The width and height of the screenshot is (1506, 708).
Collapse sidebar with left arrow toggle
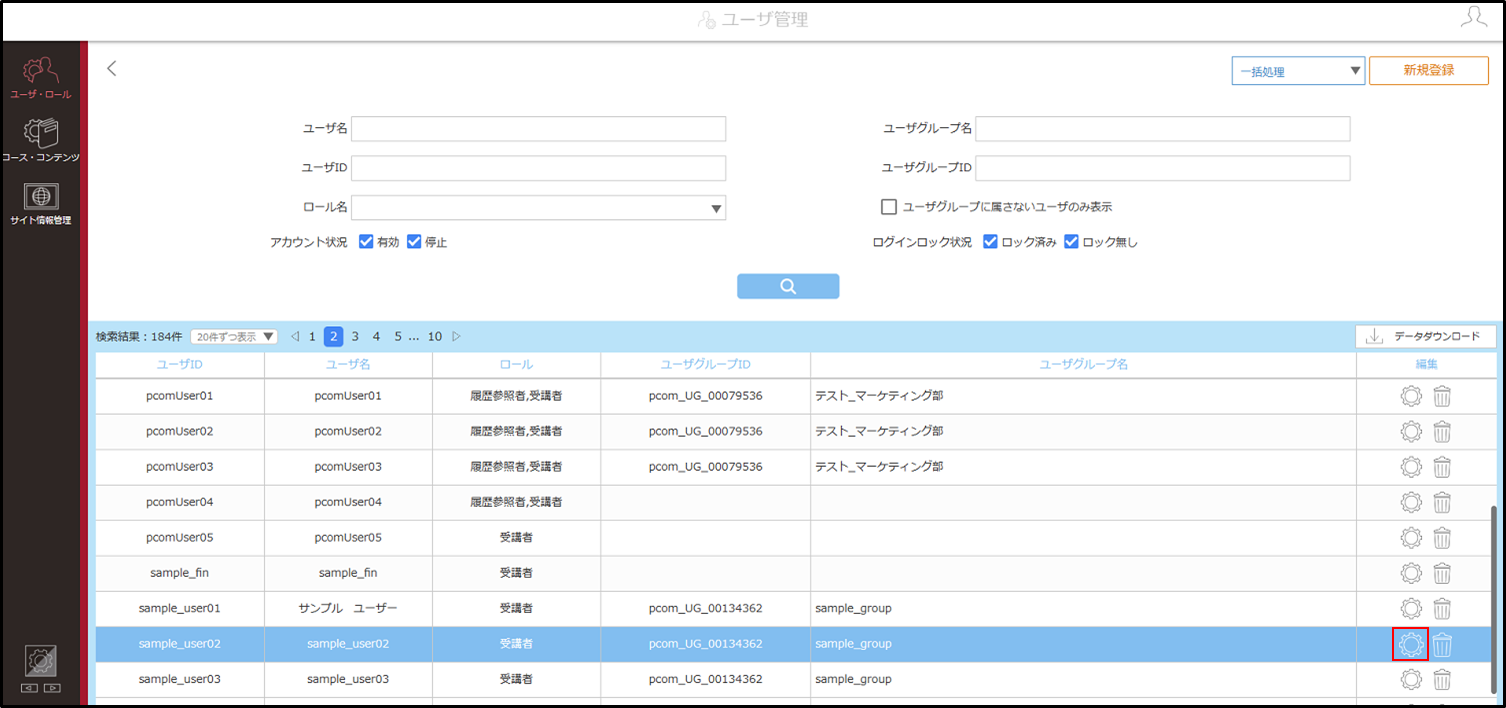pyautogui.click(x=29, y=688)
